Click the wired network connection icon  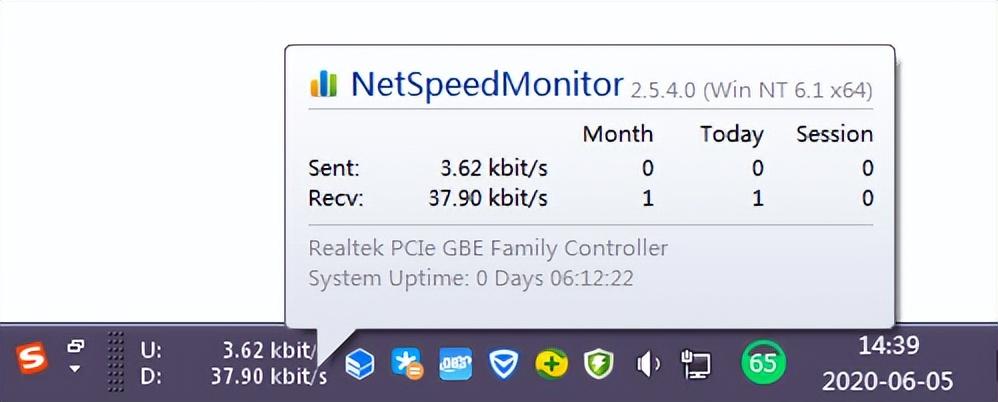[696, 364]
